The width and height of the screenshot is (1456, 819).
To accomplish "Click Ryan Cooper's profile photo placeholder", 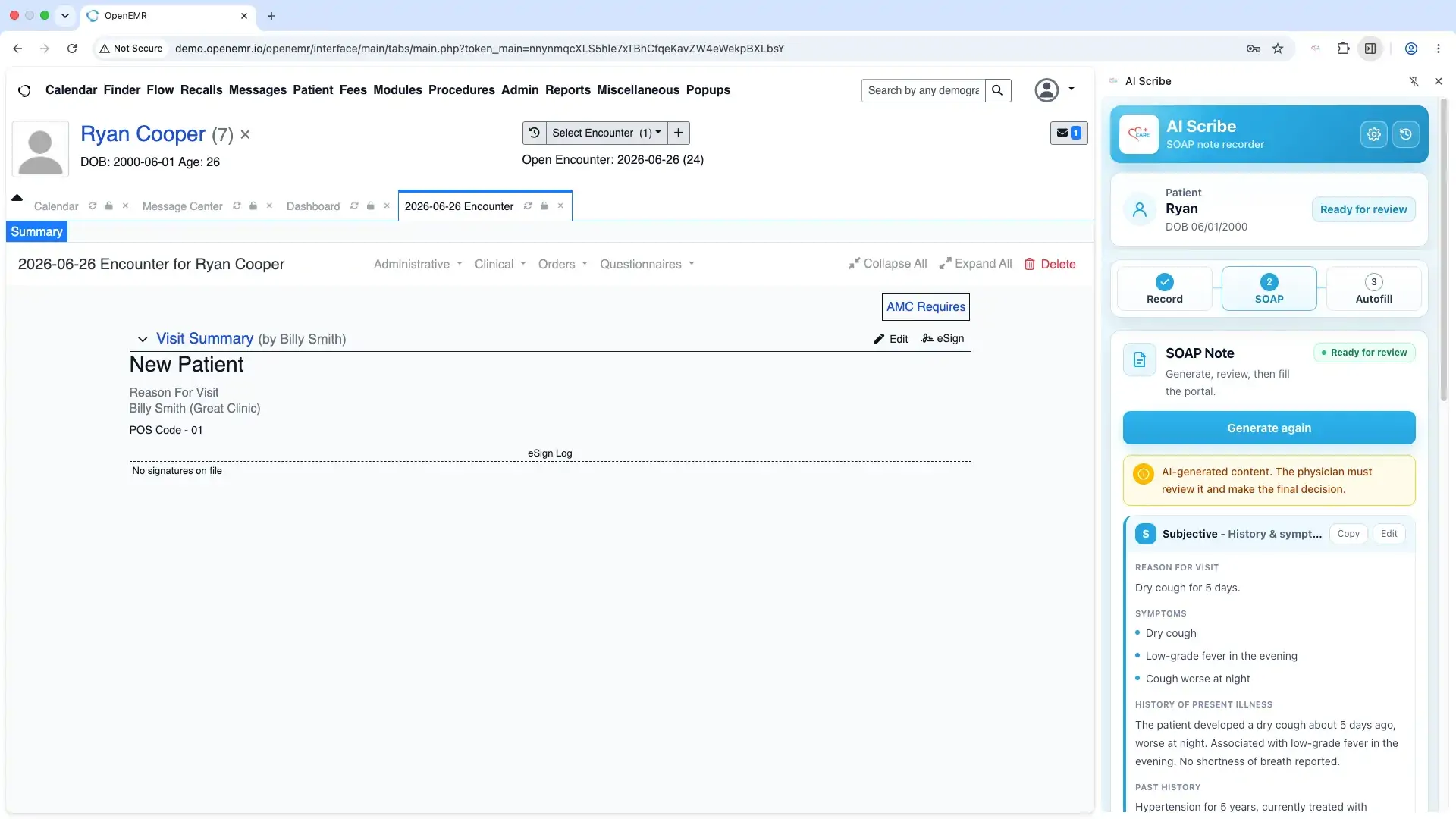I will (40, 149).
